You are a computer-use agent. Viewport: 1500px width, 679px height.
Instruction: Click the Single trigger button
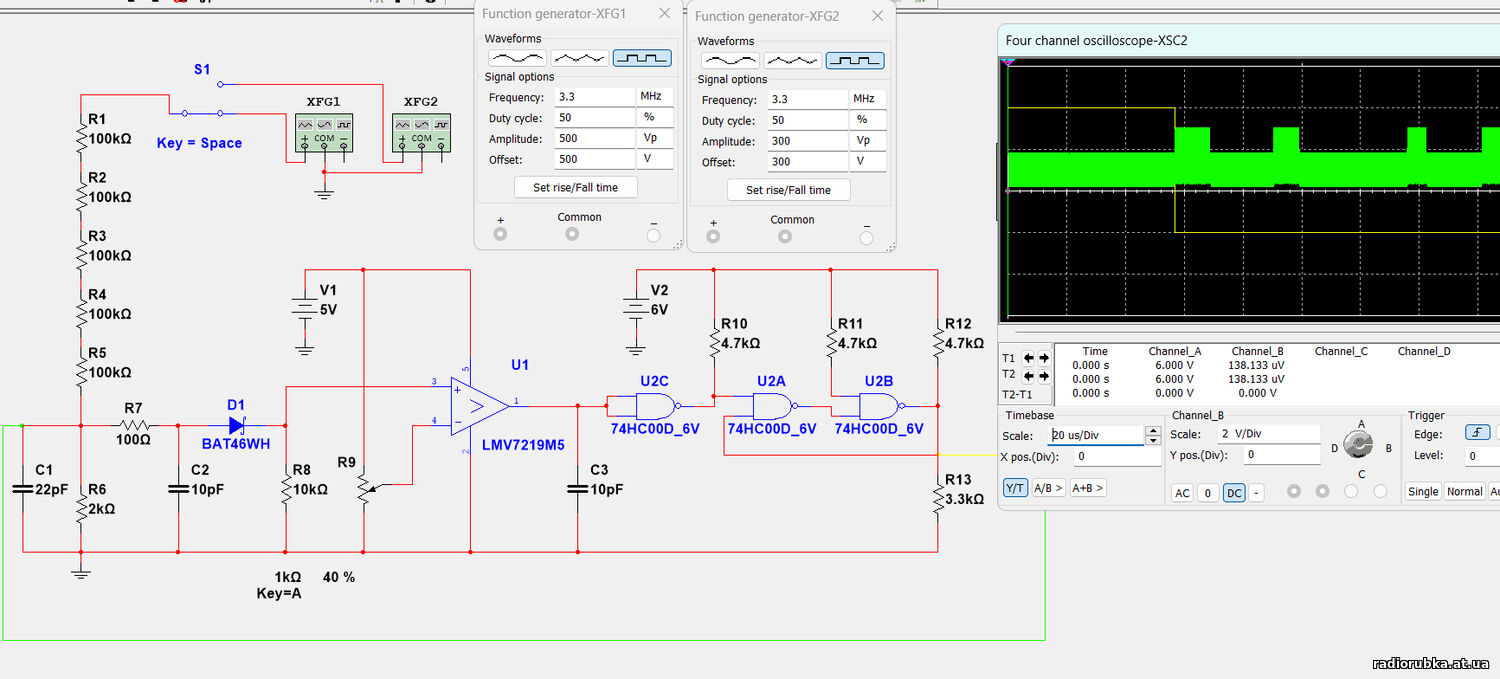1423,491
